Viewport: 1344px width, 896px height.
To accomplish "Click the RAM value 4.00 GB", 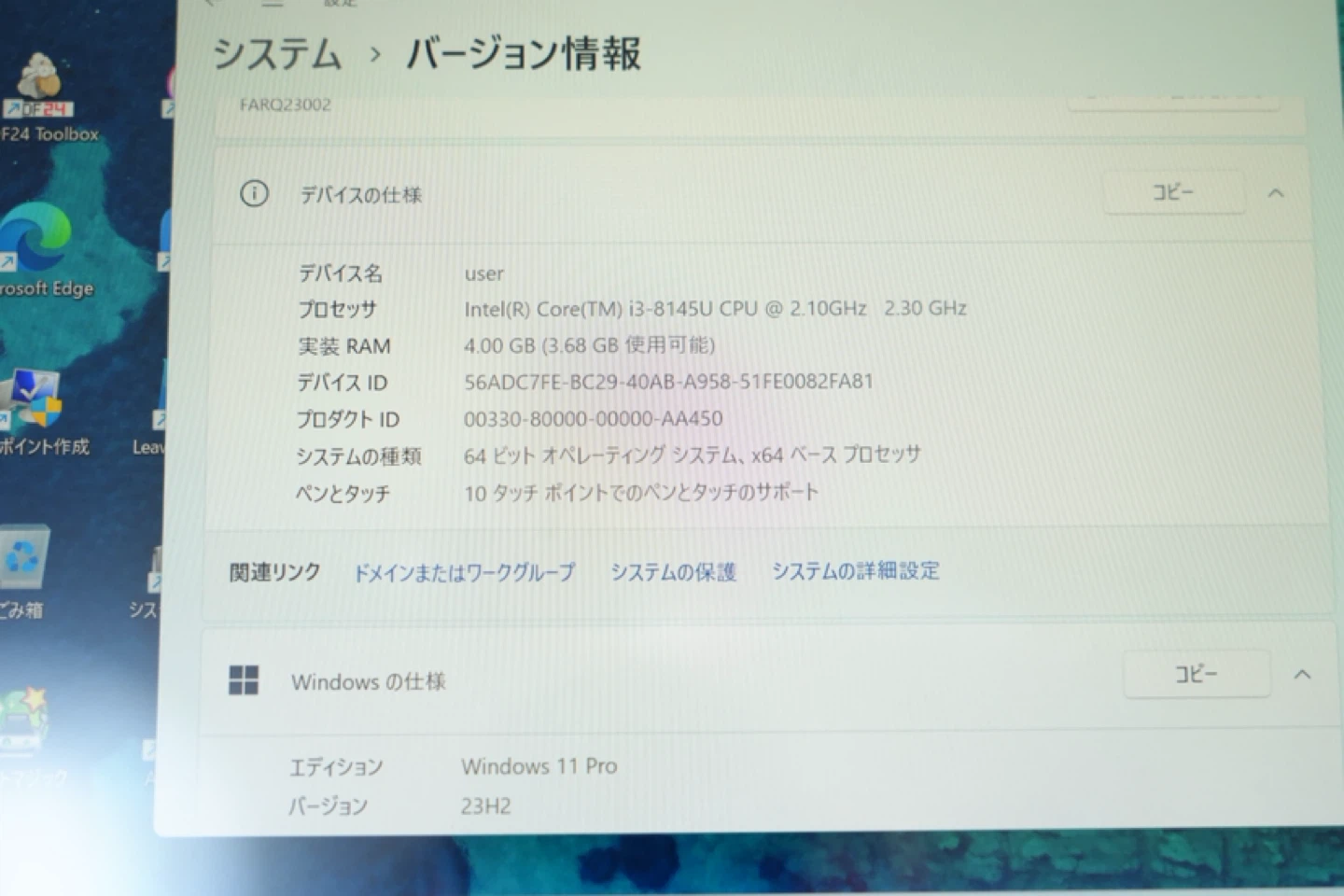I will pos(499,345).
